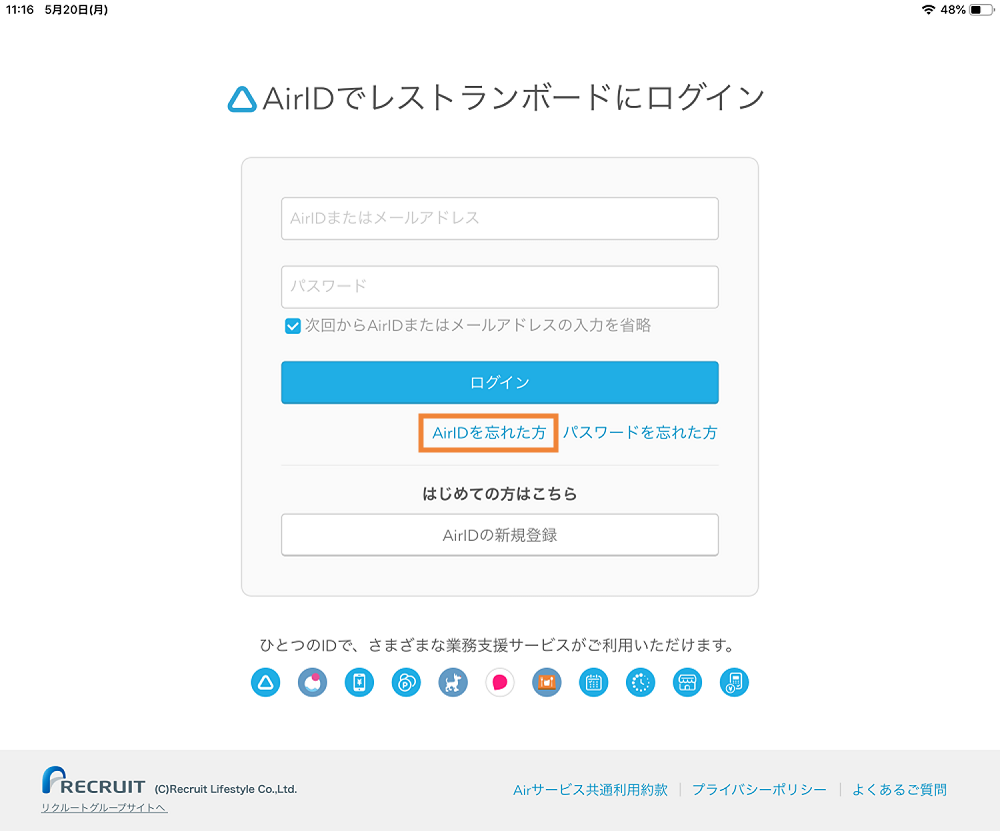Open the プライバシーポリシー footer link
The height and width of the screenshot is (831, 1000).
coord(759,790)
